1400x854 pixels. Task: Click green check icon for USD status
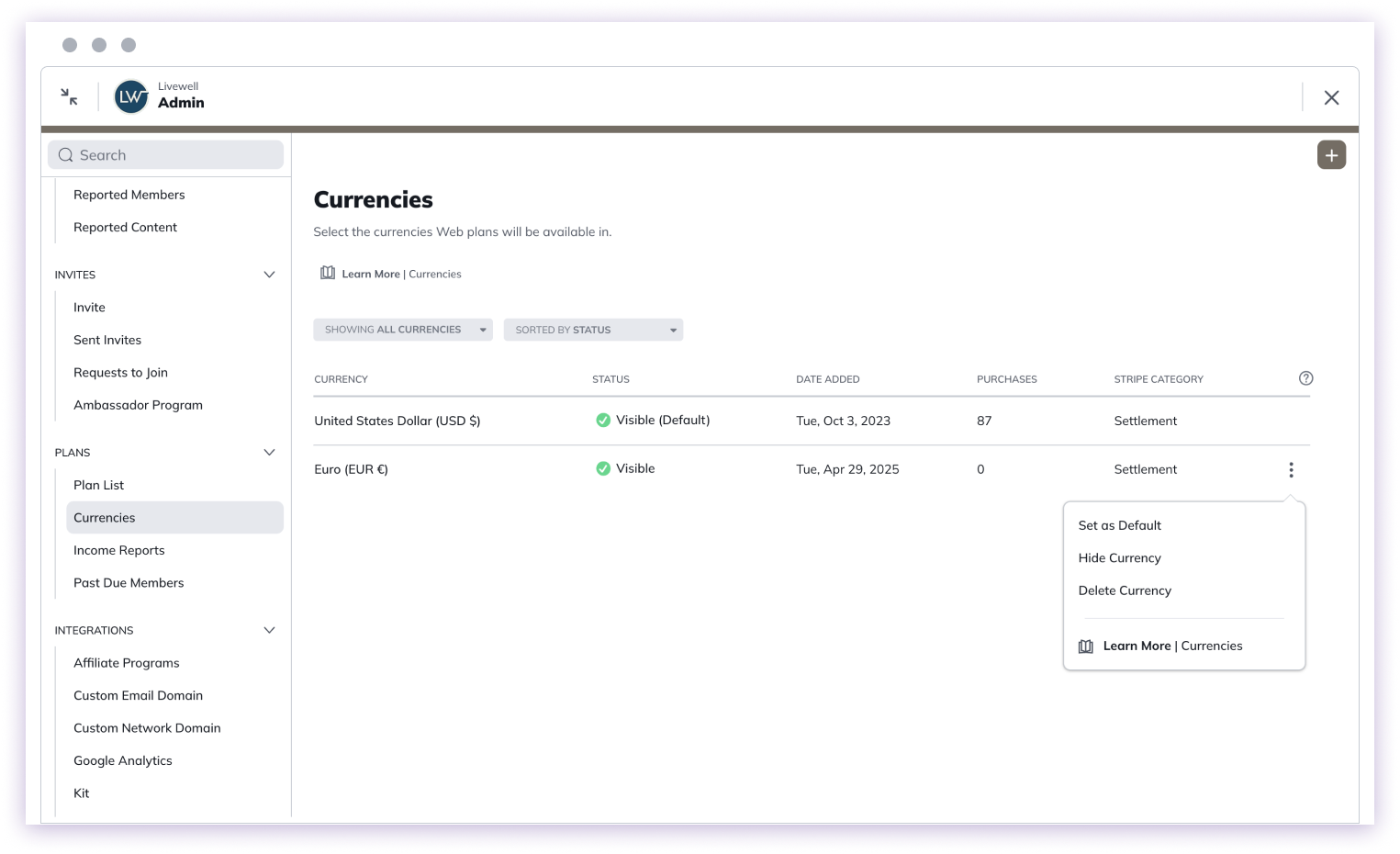[x=603, y=421]
